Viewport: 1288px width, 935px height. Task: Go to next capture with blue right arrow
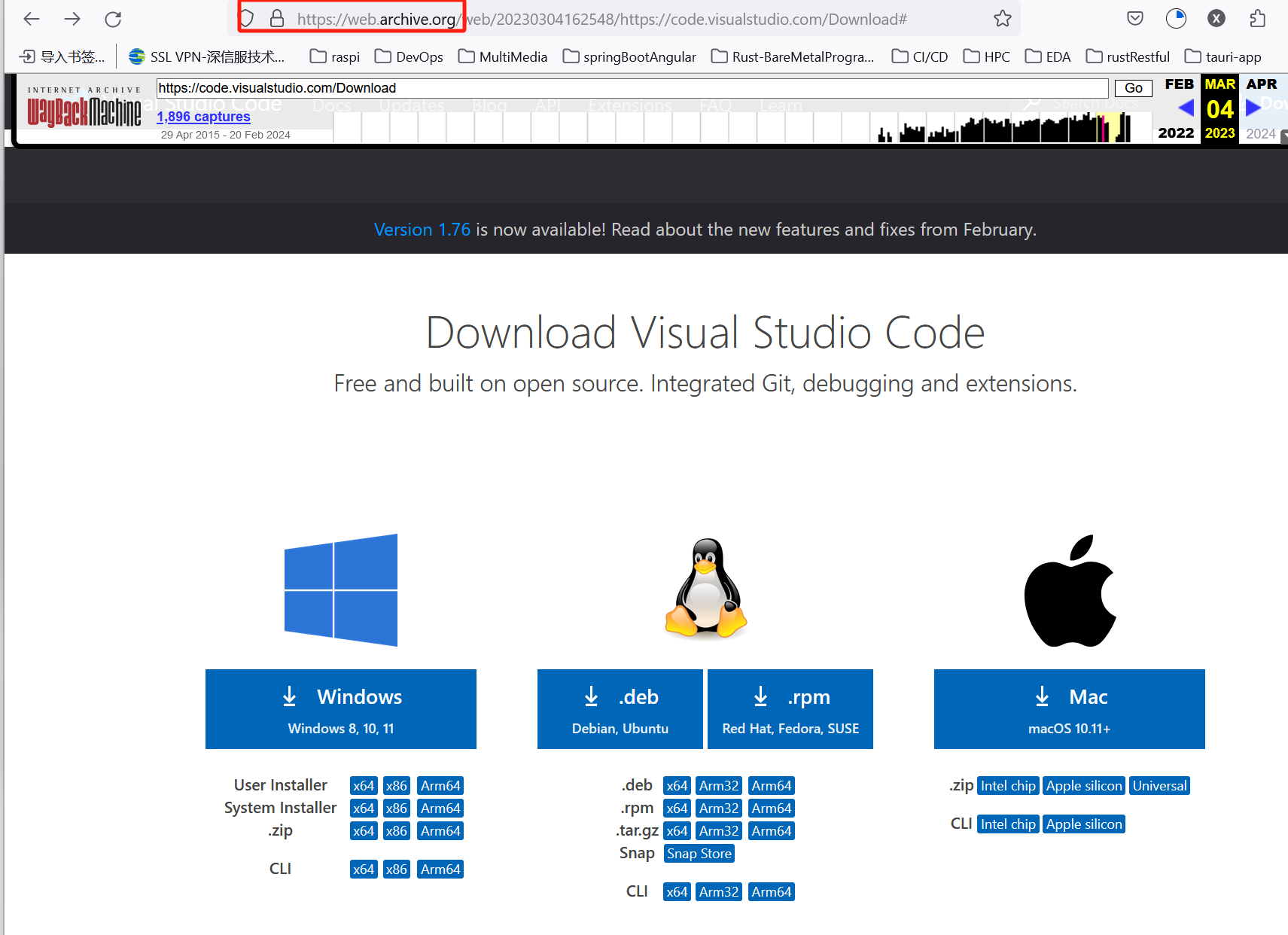(1253, 107)
